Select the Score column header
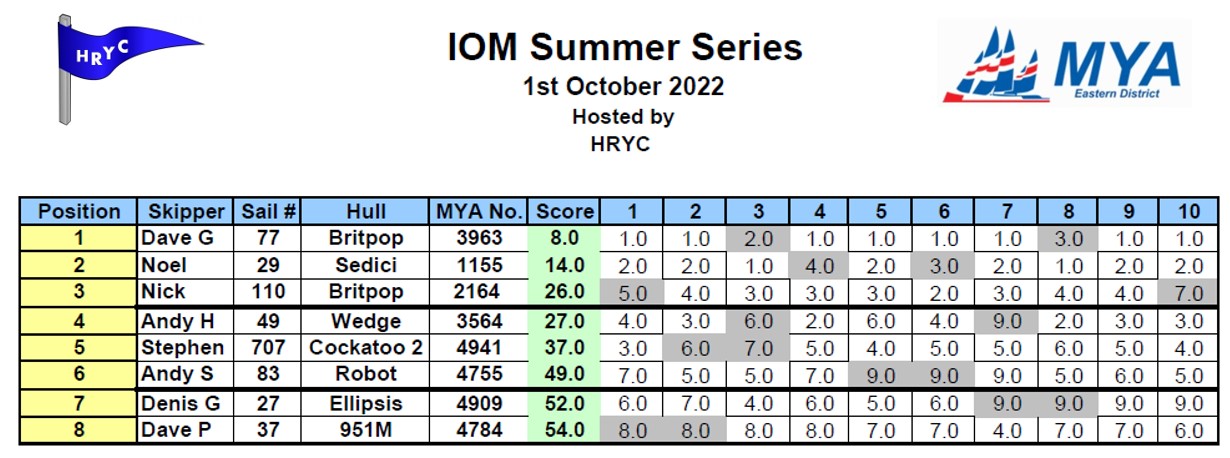Viewport: 1230px width, 458px height. (x=565, y=212)
